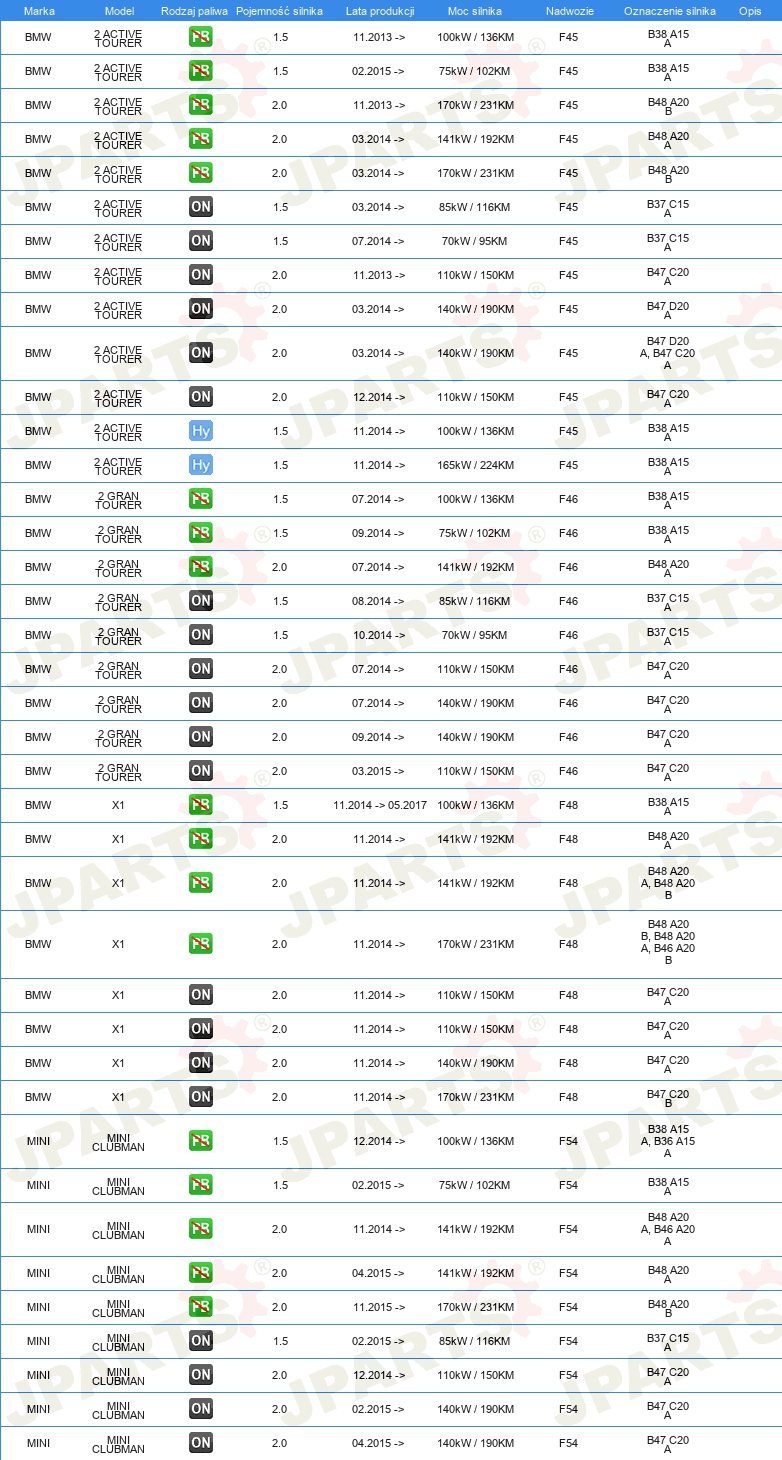Viewport: 782px width, 1460px height.
Task: Click the Pojemność silnika column header
Action: (x=279, y=11)
